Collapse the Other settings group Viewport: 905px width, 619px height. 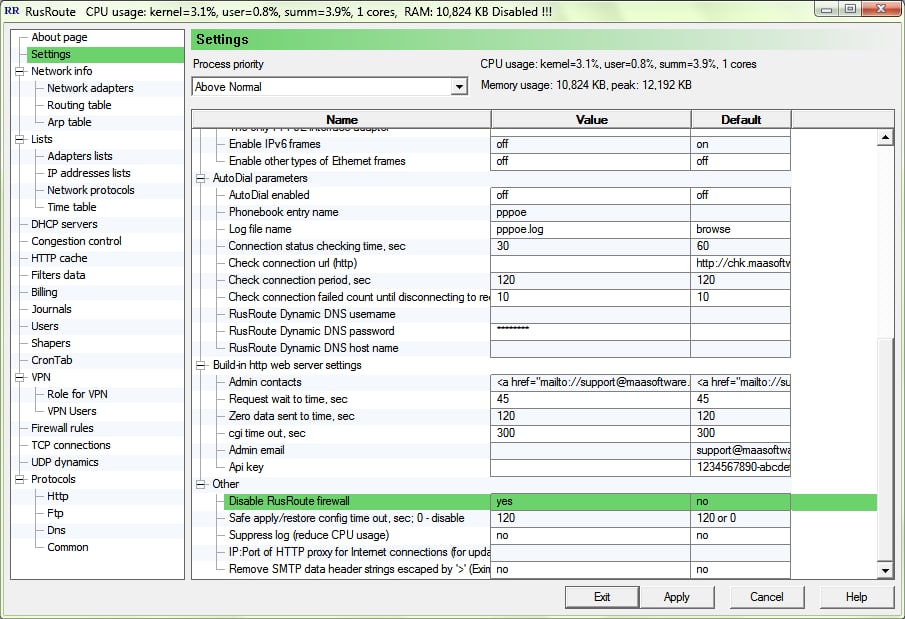[201, 484]
